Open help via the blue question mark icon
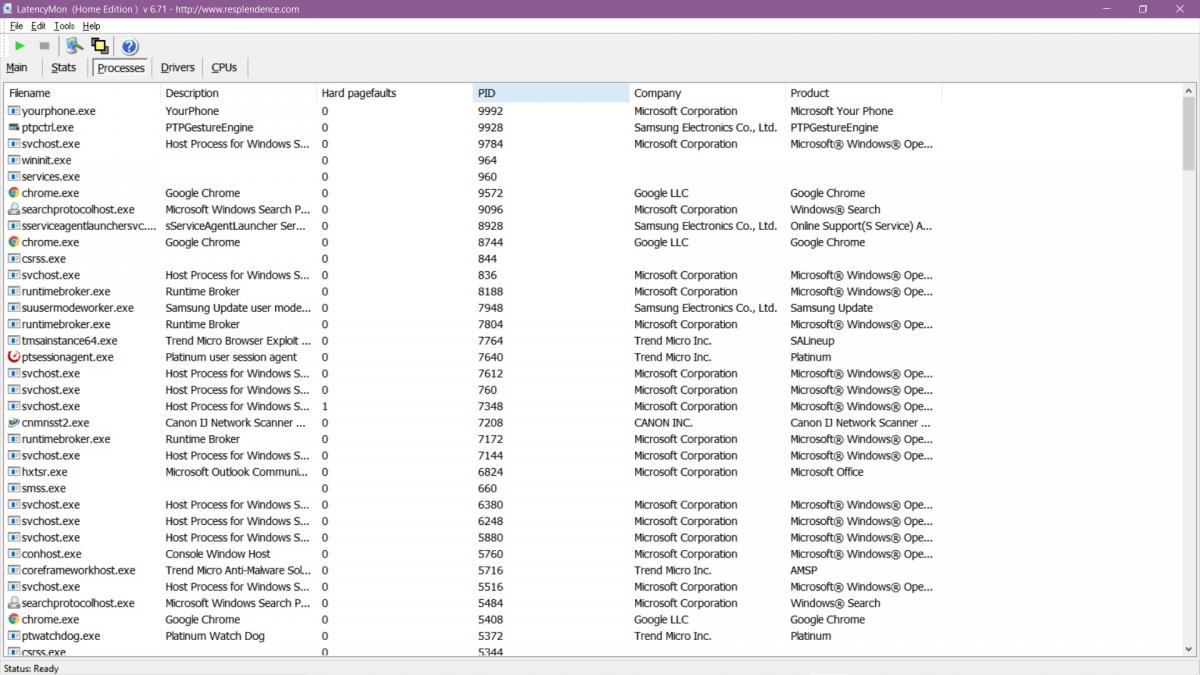The width and height of the screenshot is (1200, 675). tap(129, 46)
